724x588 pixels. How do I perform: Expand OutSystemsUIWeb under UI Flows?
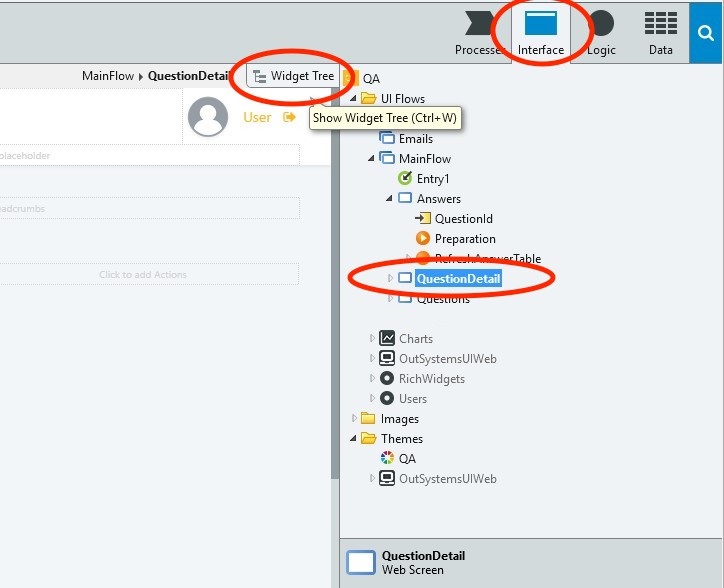[372, 358]
